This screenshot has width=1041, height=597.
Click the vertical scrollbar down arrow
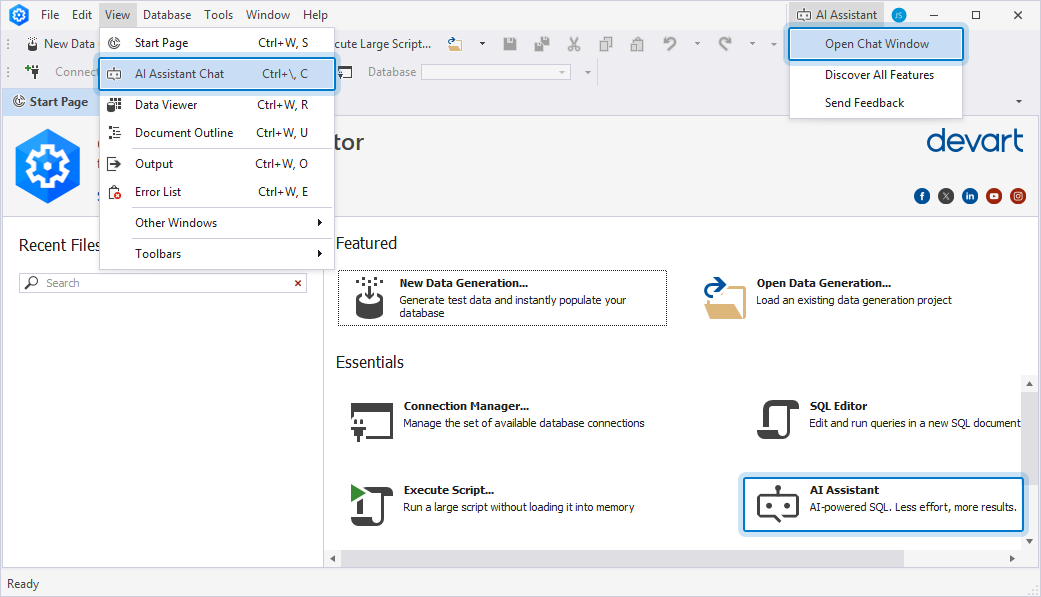coord(1030,541)
